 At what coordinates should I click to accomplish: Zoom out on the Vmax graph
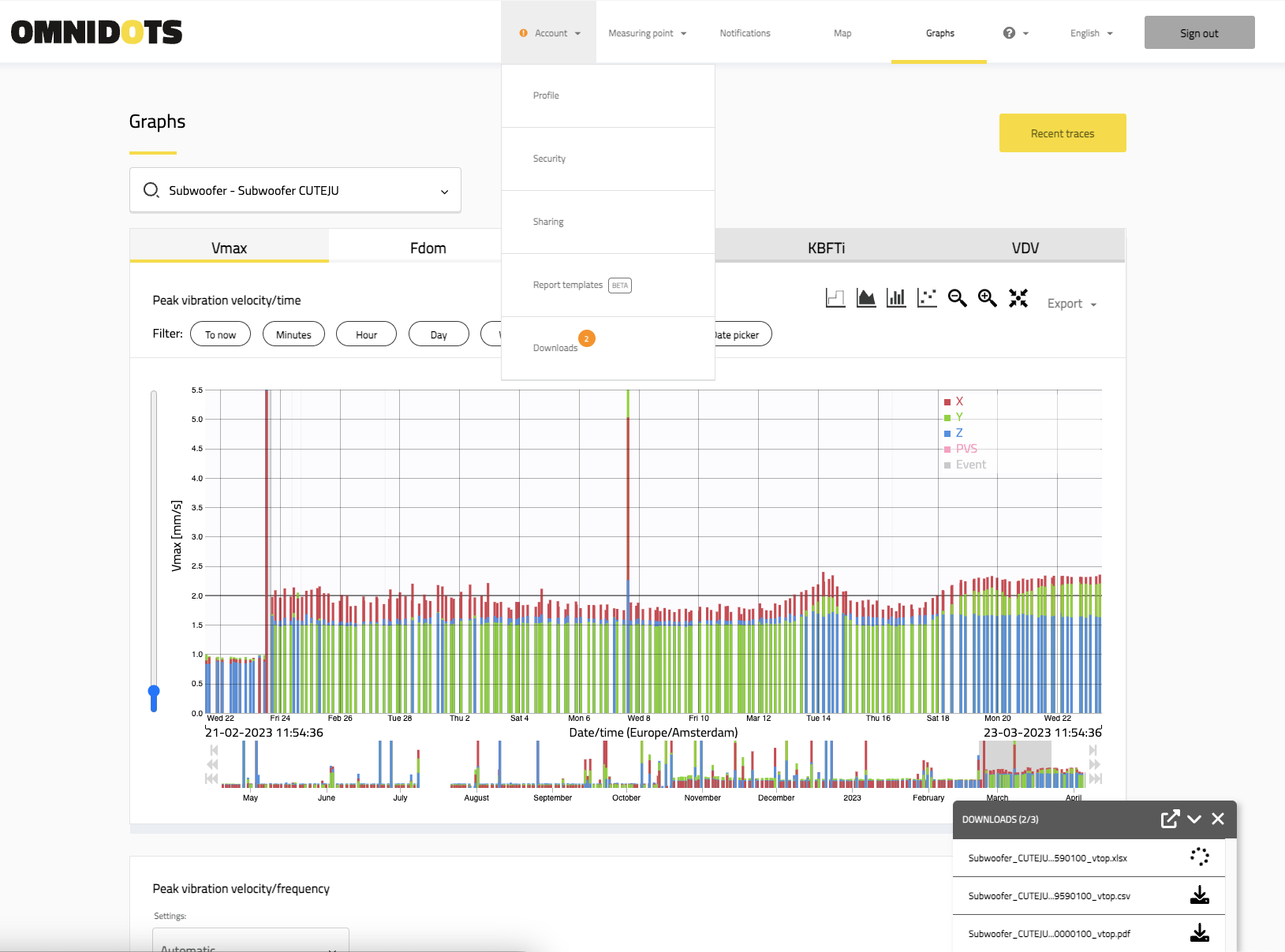pyautogui.click(x=957, y=298)
